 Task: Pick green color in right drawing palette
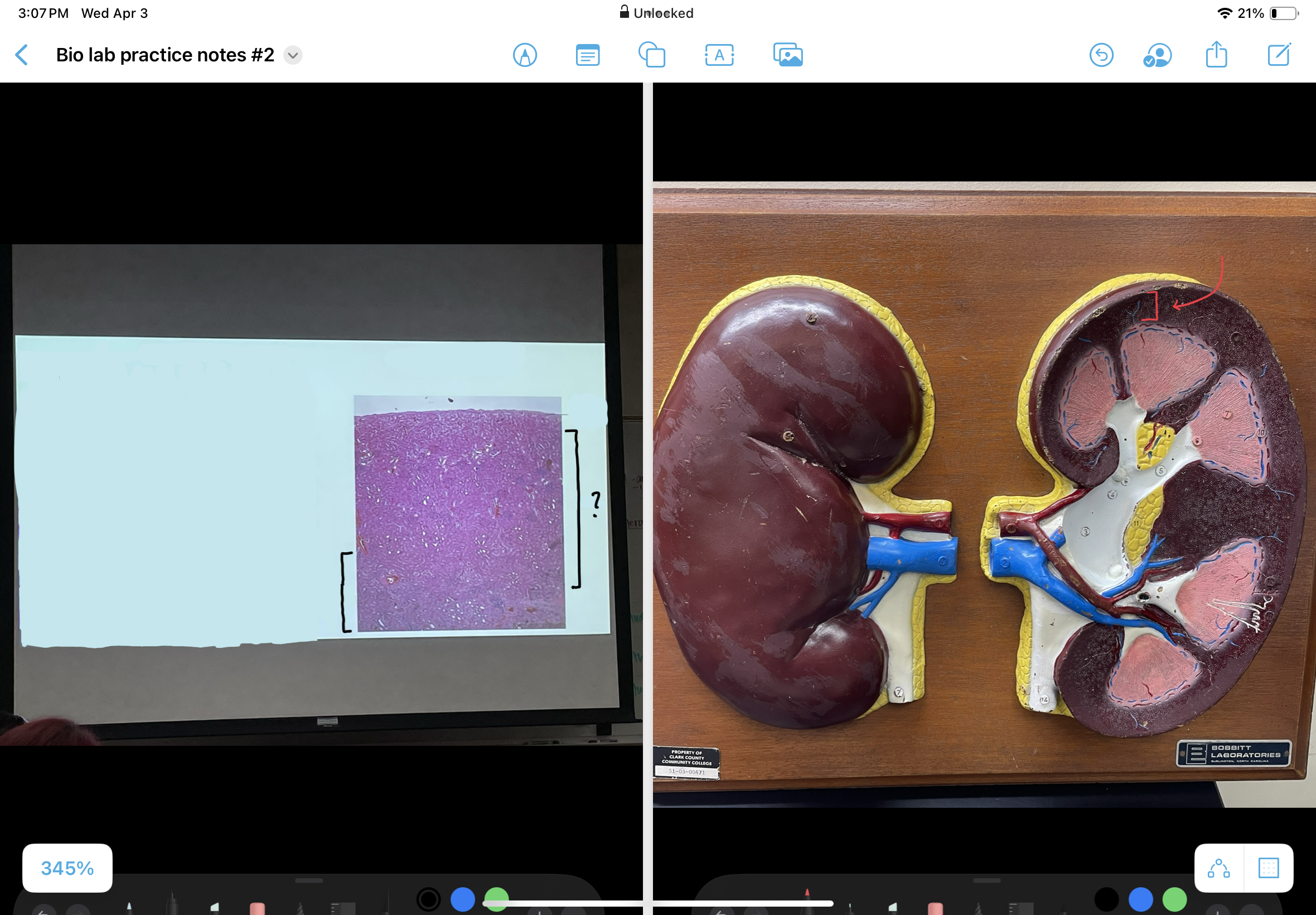[x=1174, y=899]
